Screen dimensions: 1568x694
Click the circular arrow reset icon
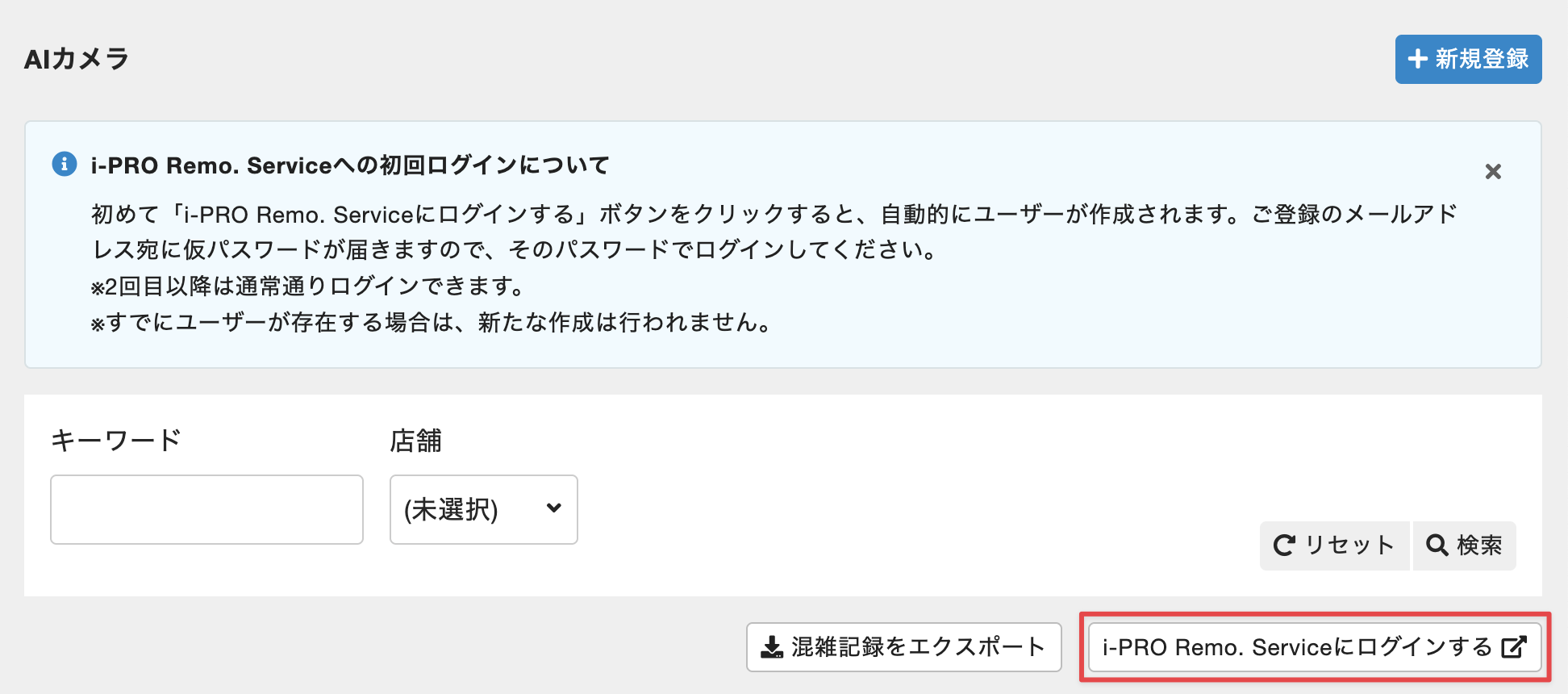(x=1284, y=546)
